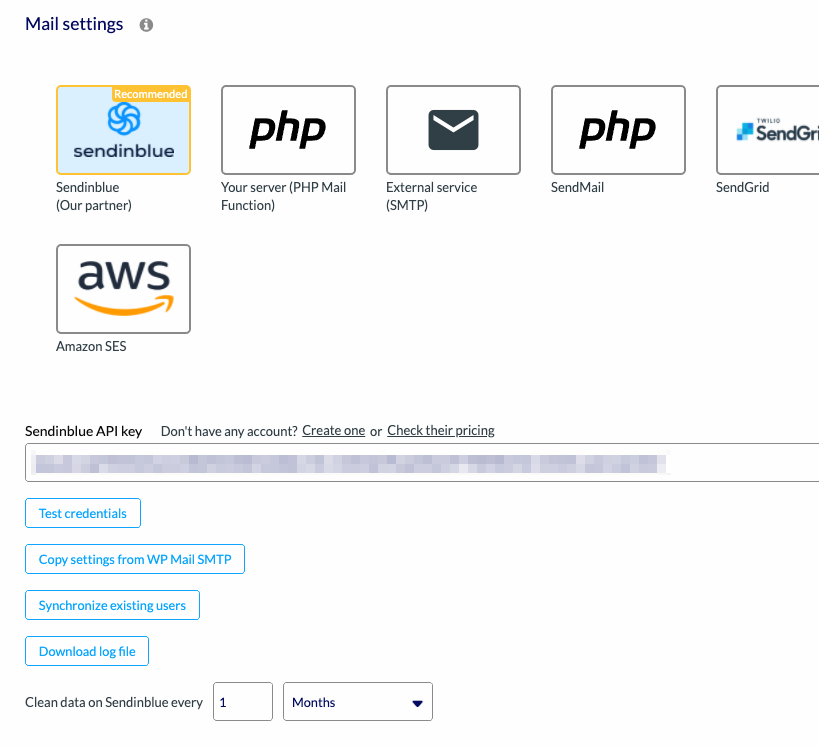This screenshot has height=746, width=819.
Task: Click the 'Sendinblue API key' label
Action: (x=84, y=431)
